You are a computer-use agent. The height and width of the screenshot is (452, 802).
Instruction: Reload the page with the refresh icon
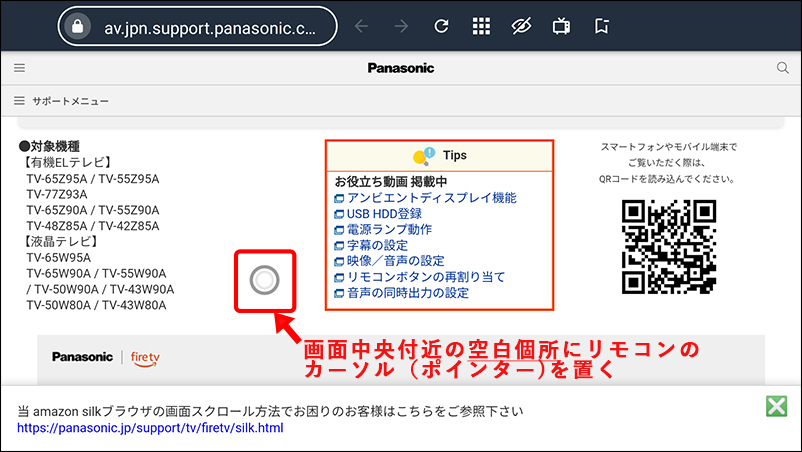(x=441, y=26)
